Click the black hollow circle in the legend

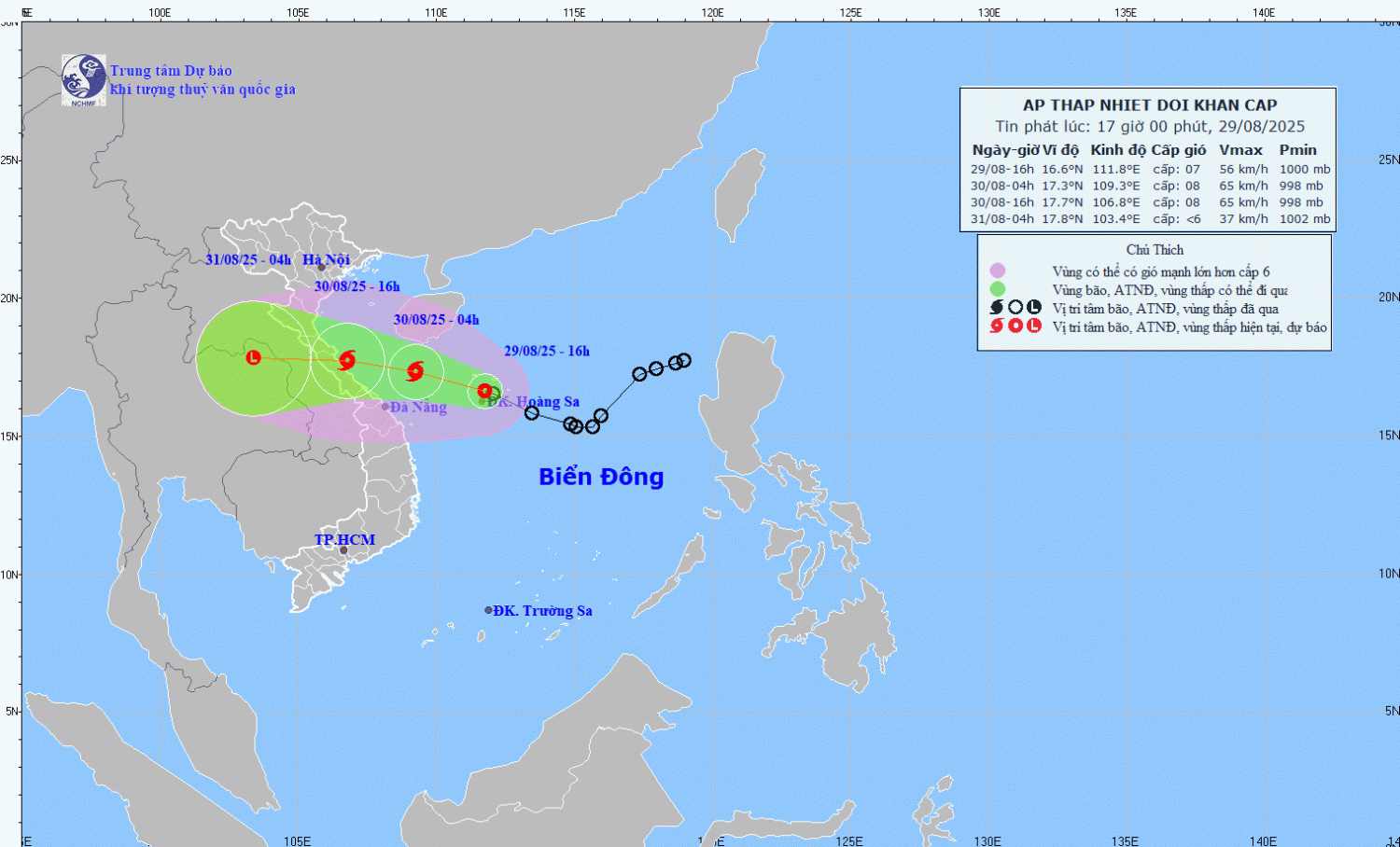(1015, 308)
